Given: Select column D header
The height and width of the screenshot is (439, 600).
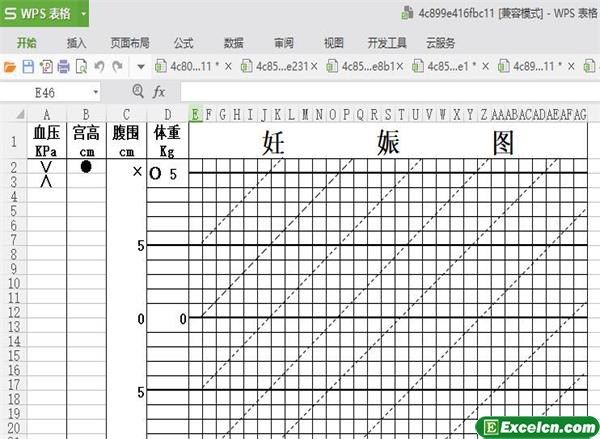Looking at the screenshot, I should pos(168,114).
